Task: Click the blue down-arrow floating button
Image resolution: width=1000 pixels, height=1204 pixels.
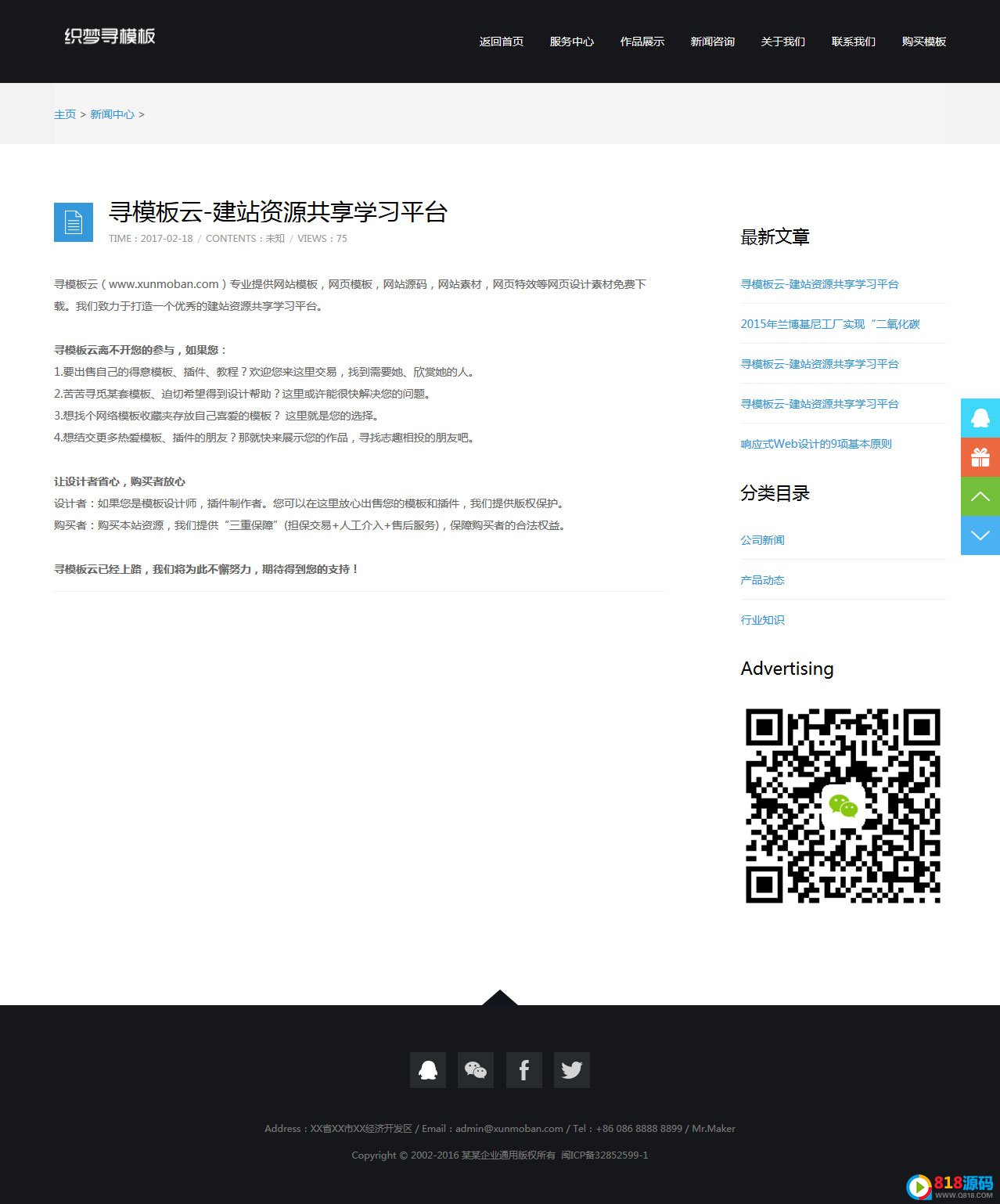Action: tap(980, 535)
